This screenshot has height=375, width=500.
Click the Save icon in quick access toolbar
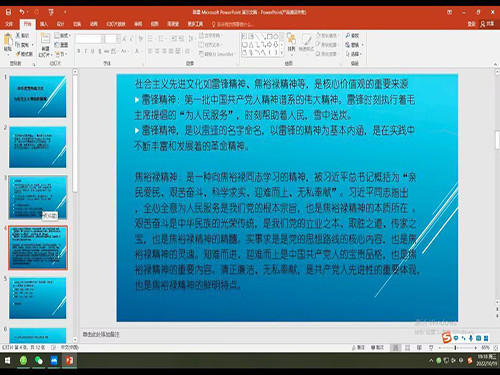pos(8,12)
